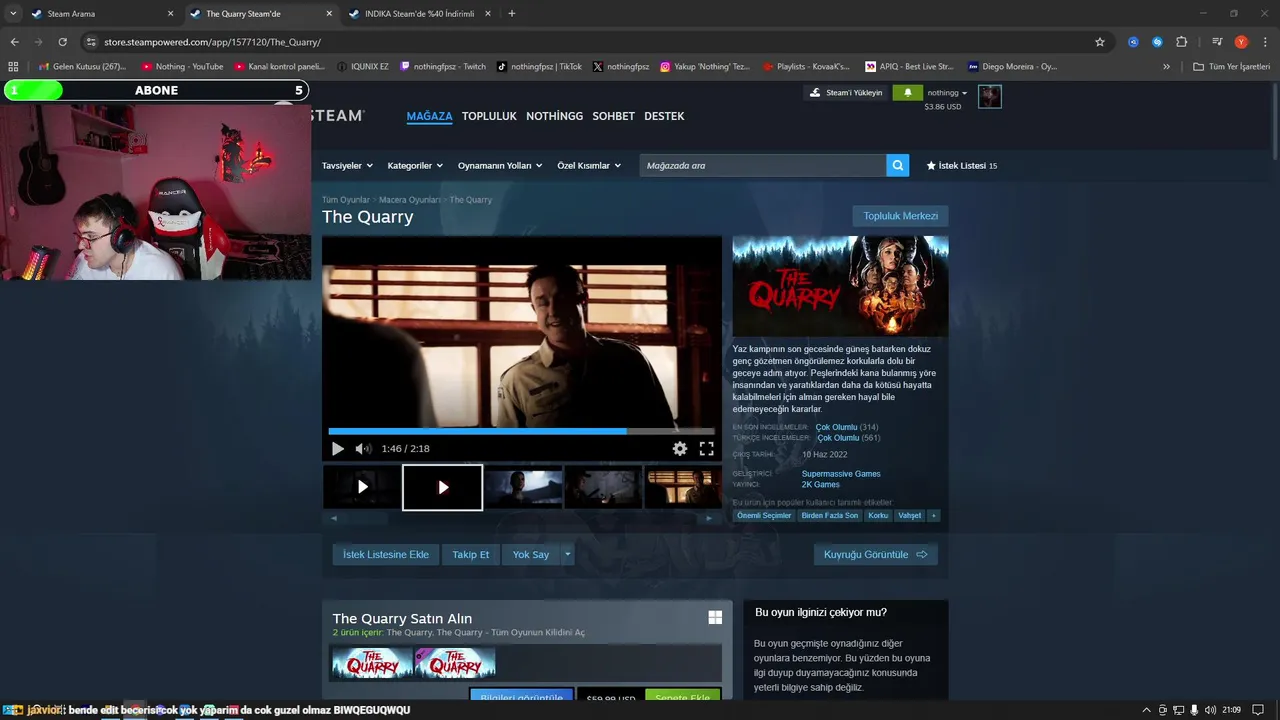Viewport: 1280px width, 720px height.
Task: Click Steam'i Yükleyin button
Action: point(846,93)
